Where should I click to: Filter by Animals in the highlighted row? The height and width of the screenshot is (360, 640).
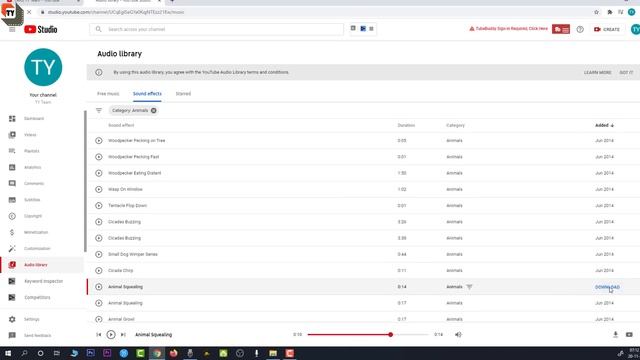[x=469, y=287]
